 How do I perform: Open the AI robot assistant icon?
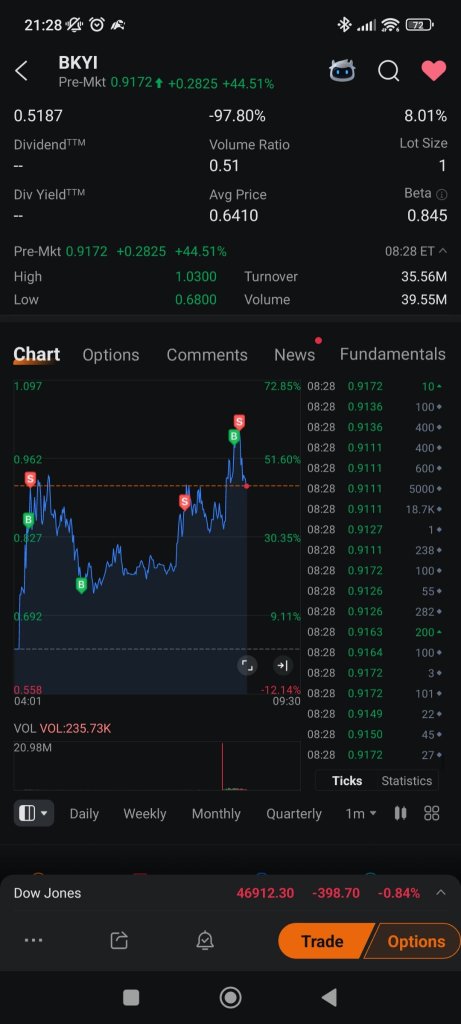(x=342, y=71)
